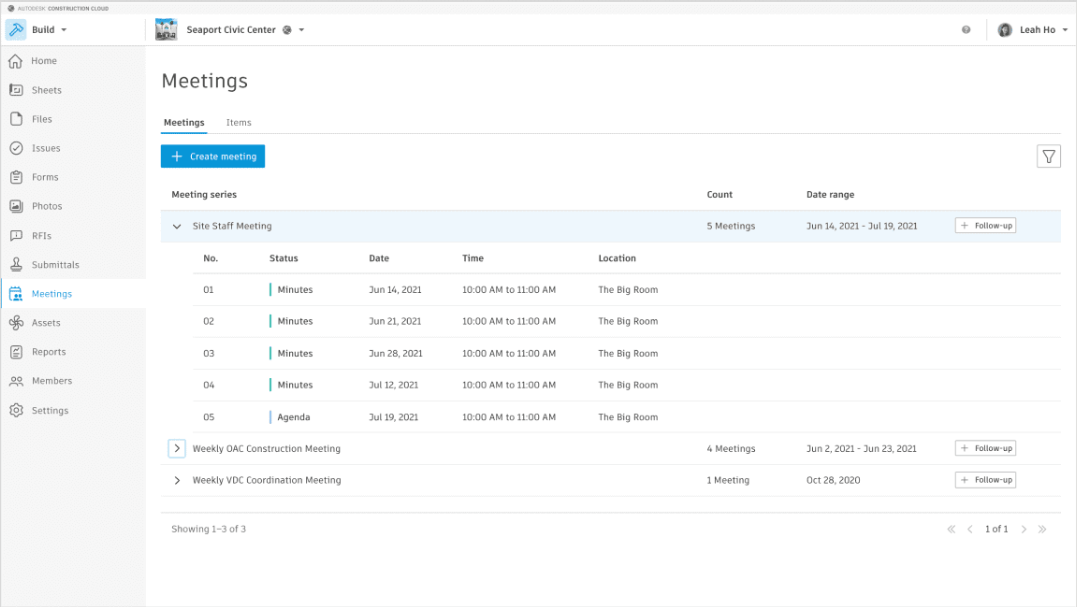Open the Forms clipboard icon
This screenshot has height=607, width=1077.
(16, 177)
